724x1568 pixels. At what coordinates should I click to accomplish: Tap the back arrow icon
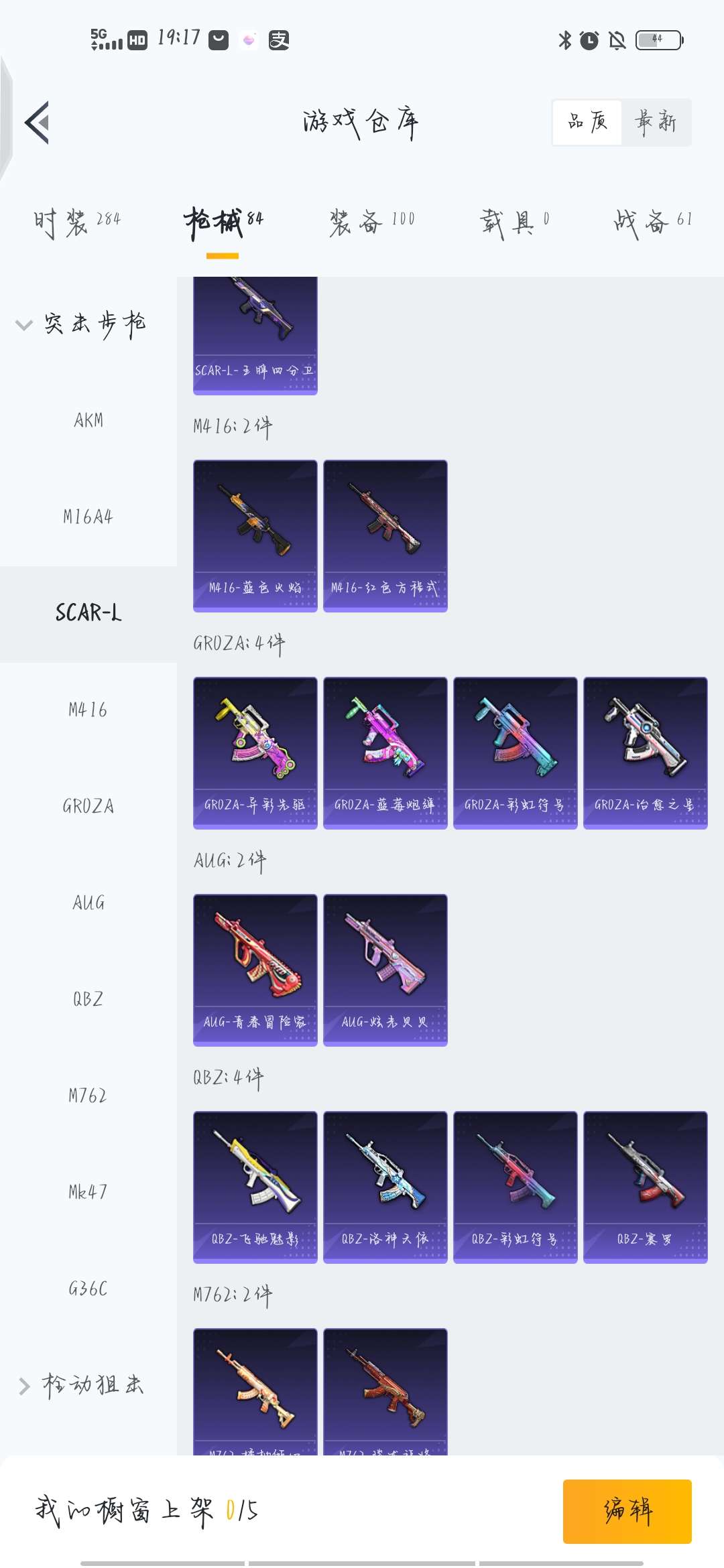click(37, 123)
